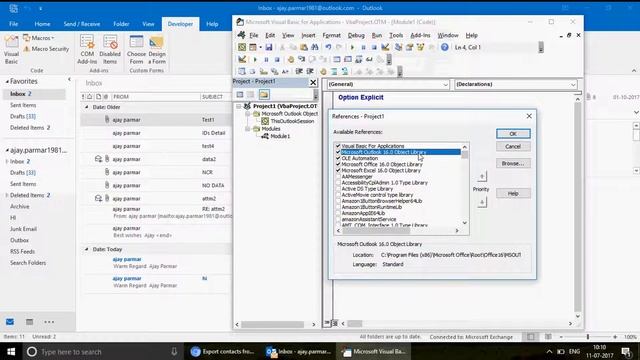This screenshot has width=640, height=360.
Task: Run macro with the Run Sub play icon
Action: pos(352,47)
